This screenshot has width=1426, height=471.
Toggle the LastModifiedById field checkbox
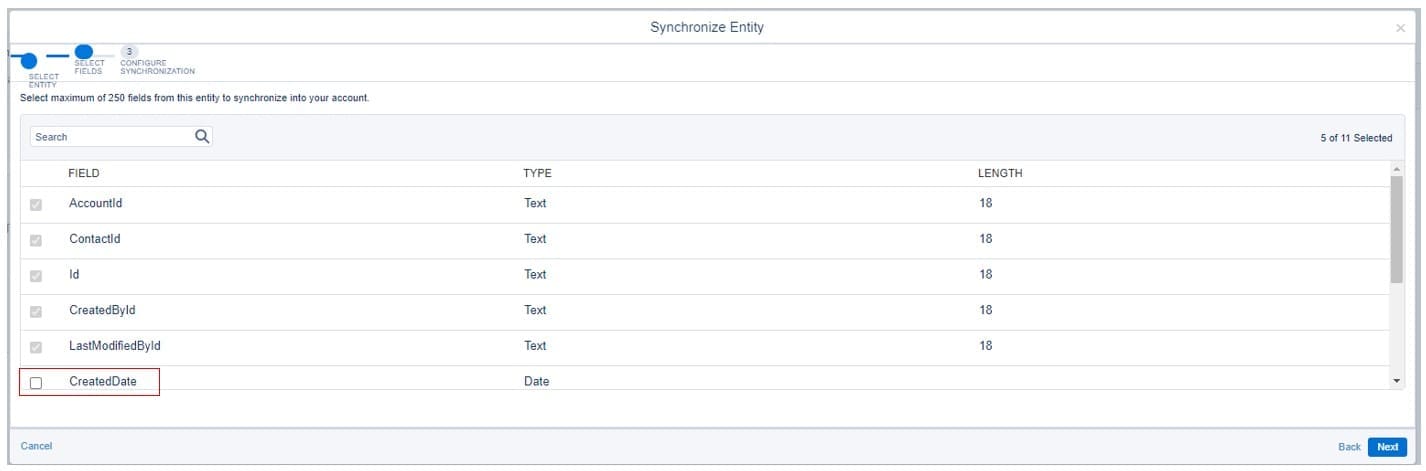(36, 348)
